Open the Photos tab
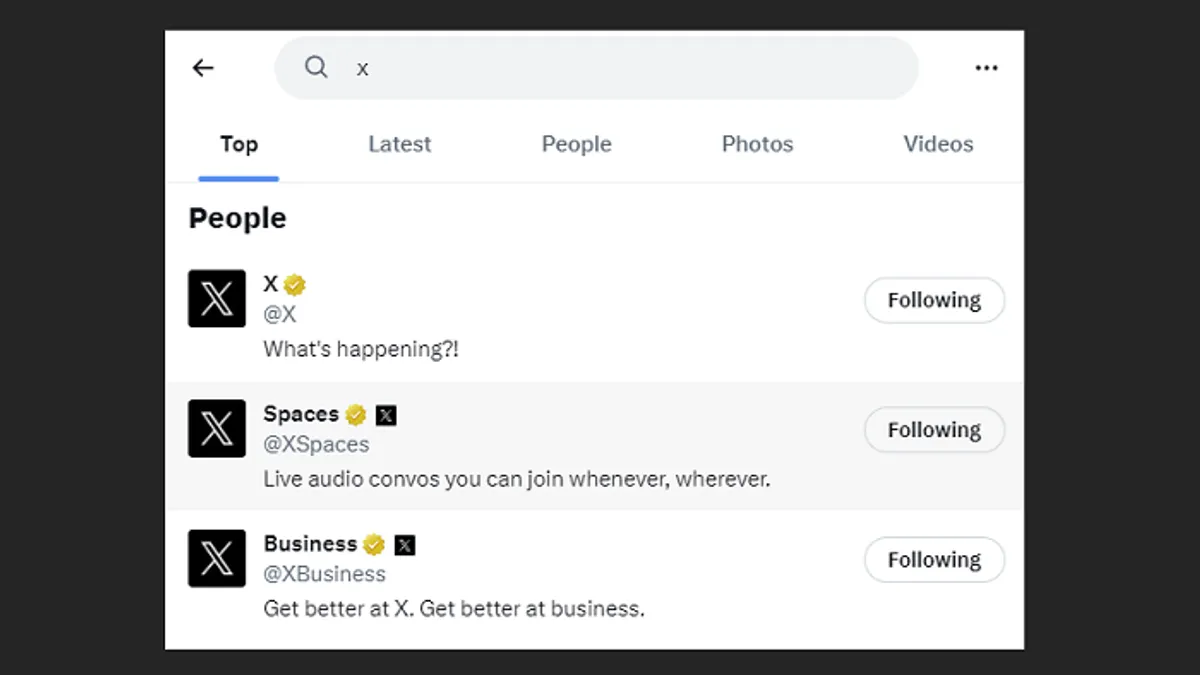The width and height of the screenshot is (1200, 675). [x=757, y=144]
